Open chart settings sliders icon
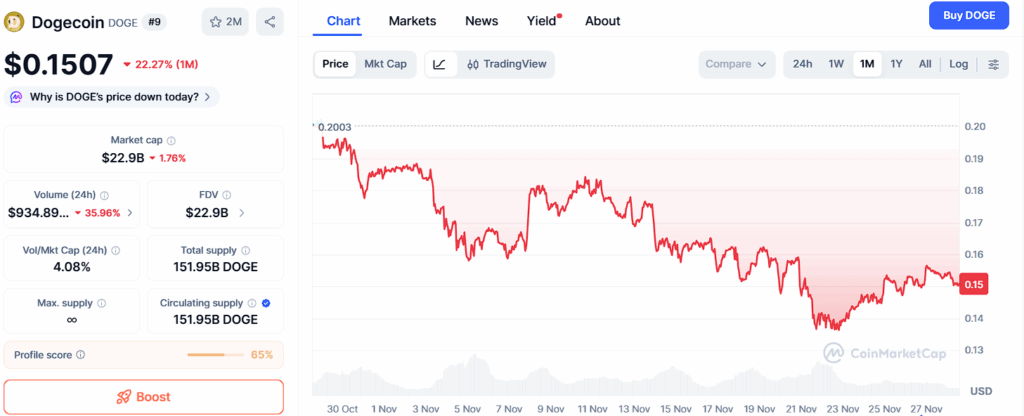 click(993, 64)
